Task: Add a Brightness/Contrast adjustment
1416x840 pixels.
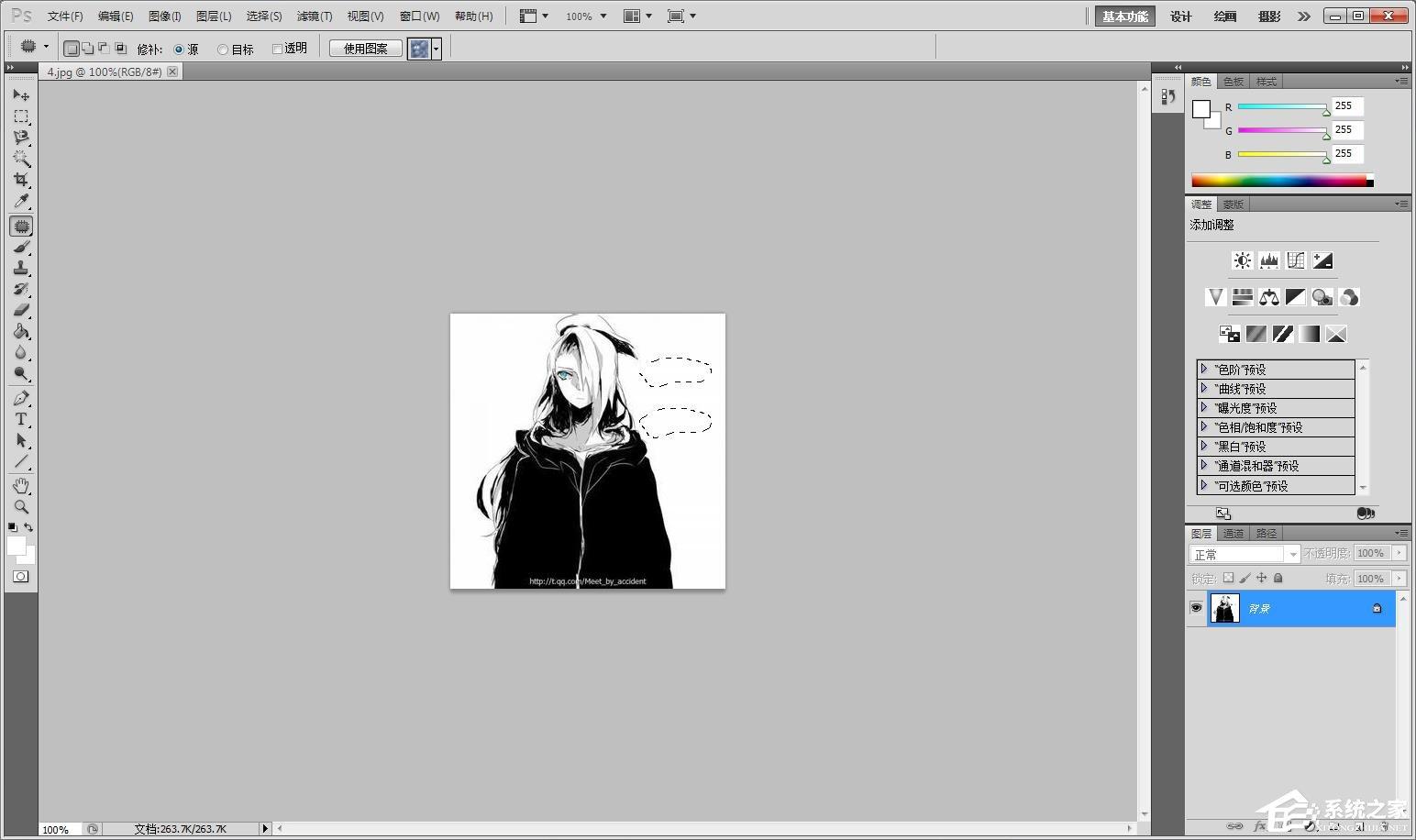Action: coord(1242,261)
